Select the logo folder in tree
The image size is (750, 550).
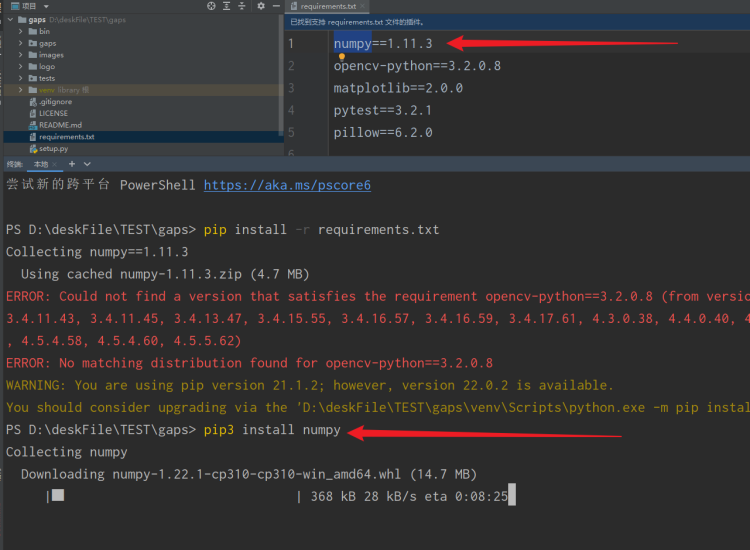coord(42,66)
